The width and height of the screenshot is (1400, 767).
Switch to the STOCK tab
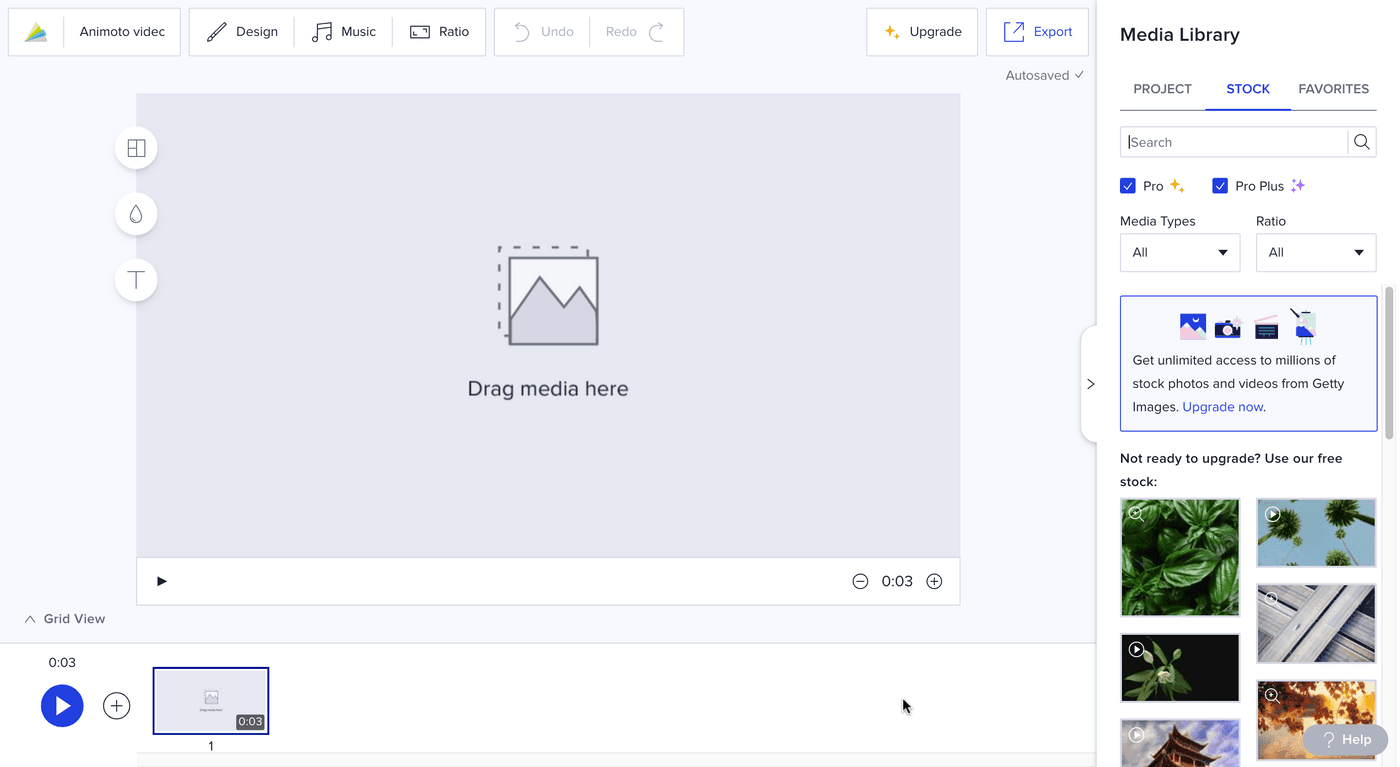coord(1248,89)
